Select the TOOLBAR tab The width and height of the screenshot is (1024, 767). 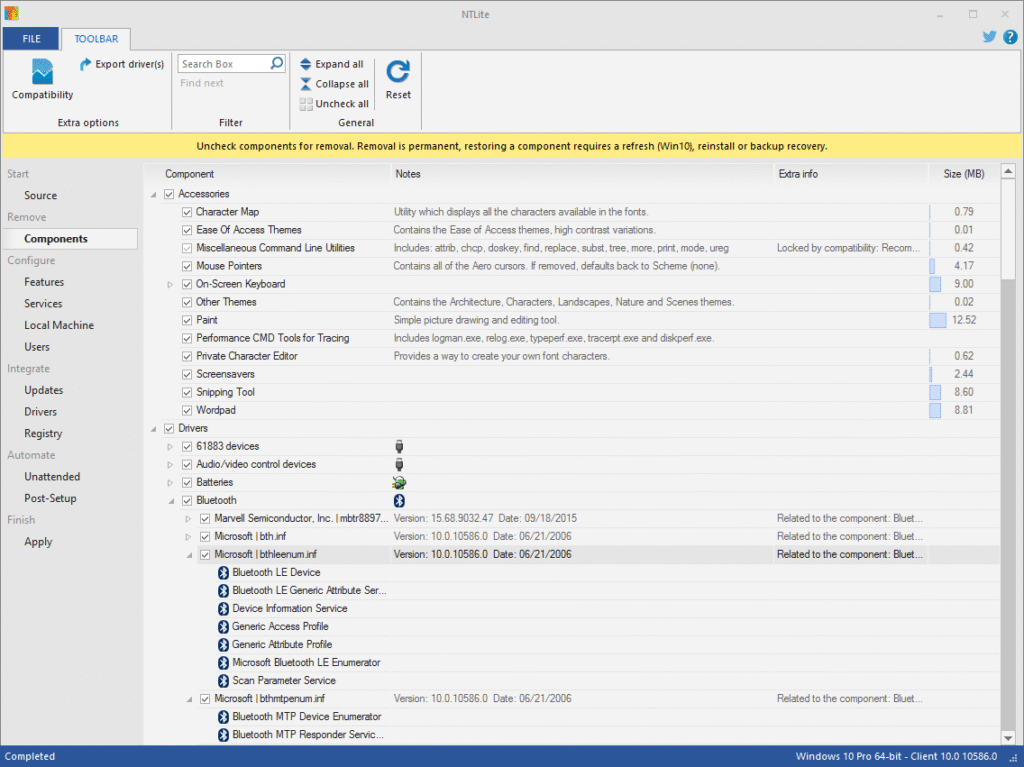[x=96, y=38]
